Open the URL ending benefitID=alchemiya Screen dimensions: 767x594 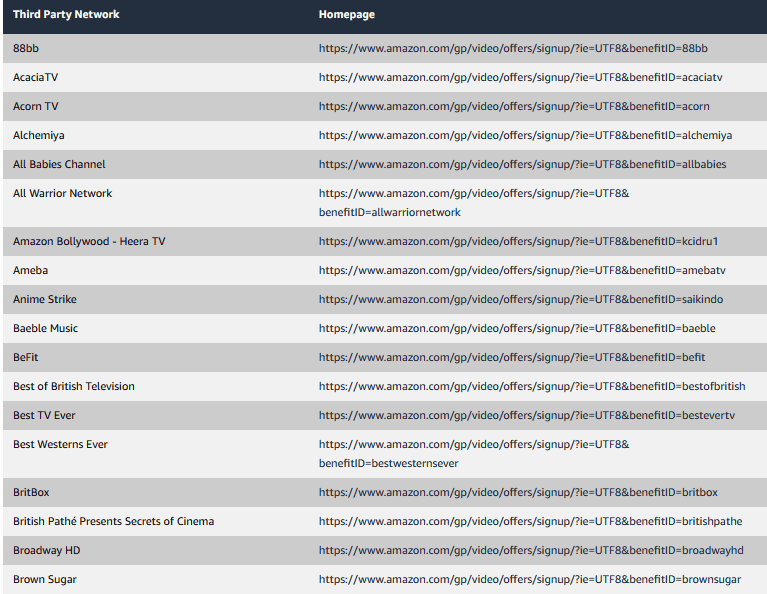[x=525, y=136]
